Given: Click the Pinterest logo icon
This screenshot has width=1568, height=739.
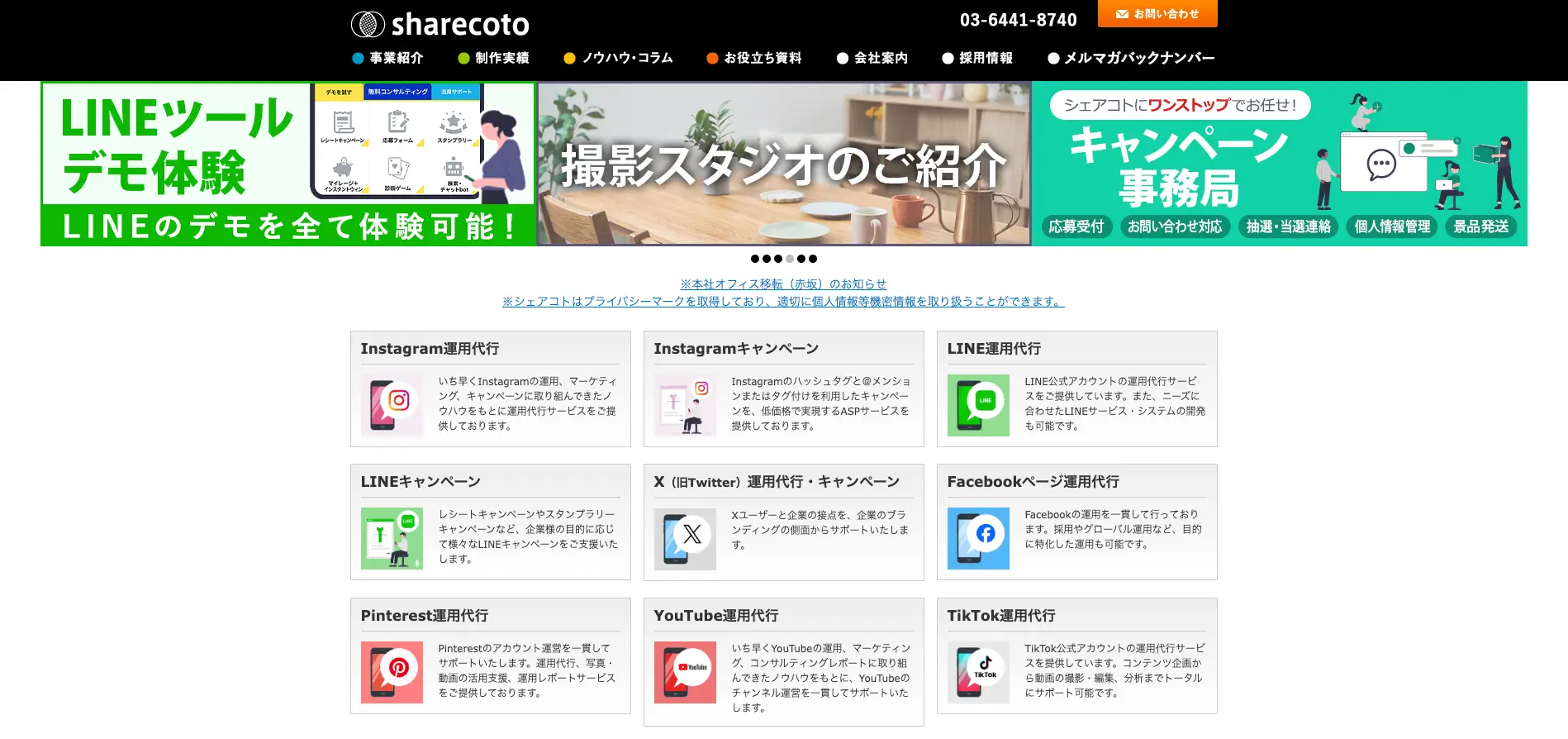Looking at the screenshot, I should coord(392,672).
